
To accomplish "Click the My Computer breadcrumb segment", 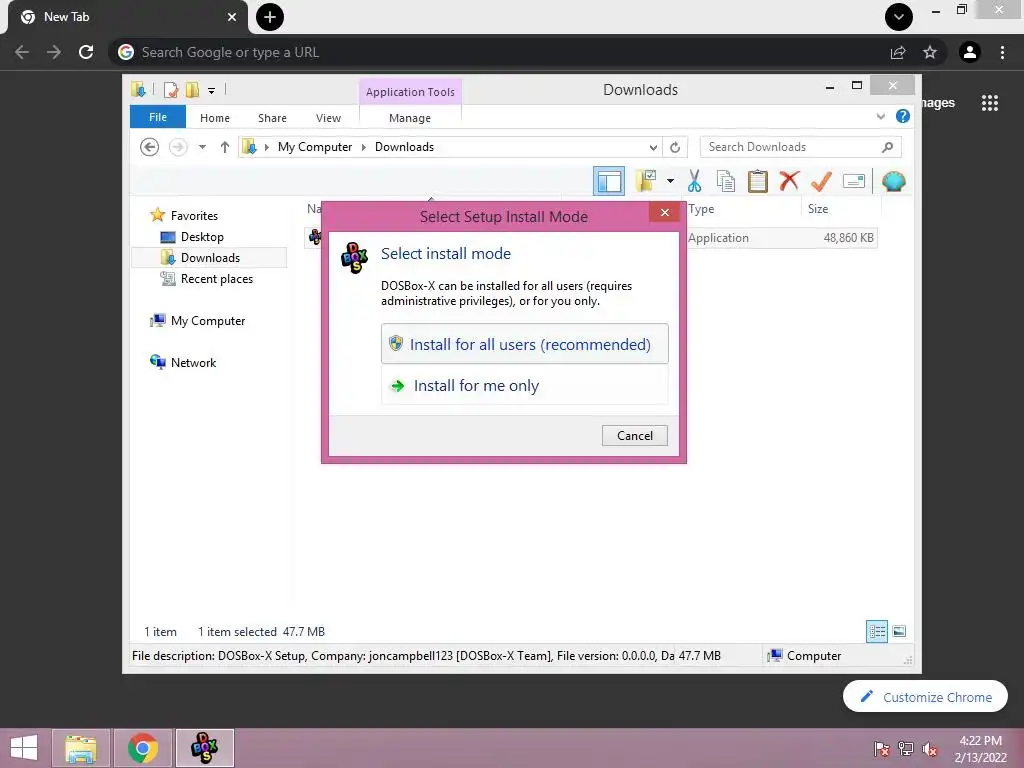I will pos(315,147).
